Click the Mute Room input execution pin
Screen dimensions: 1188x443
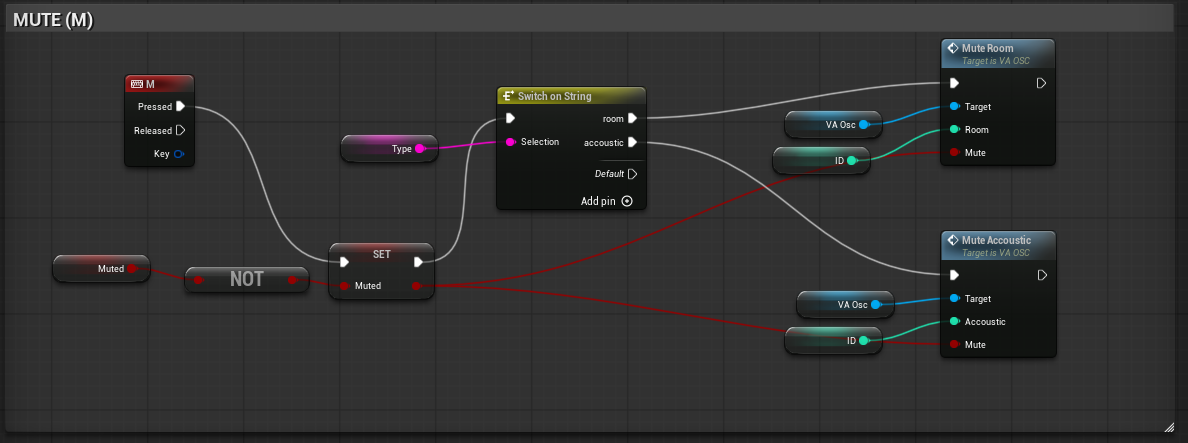955,83
